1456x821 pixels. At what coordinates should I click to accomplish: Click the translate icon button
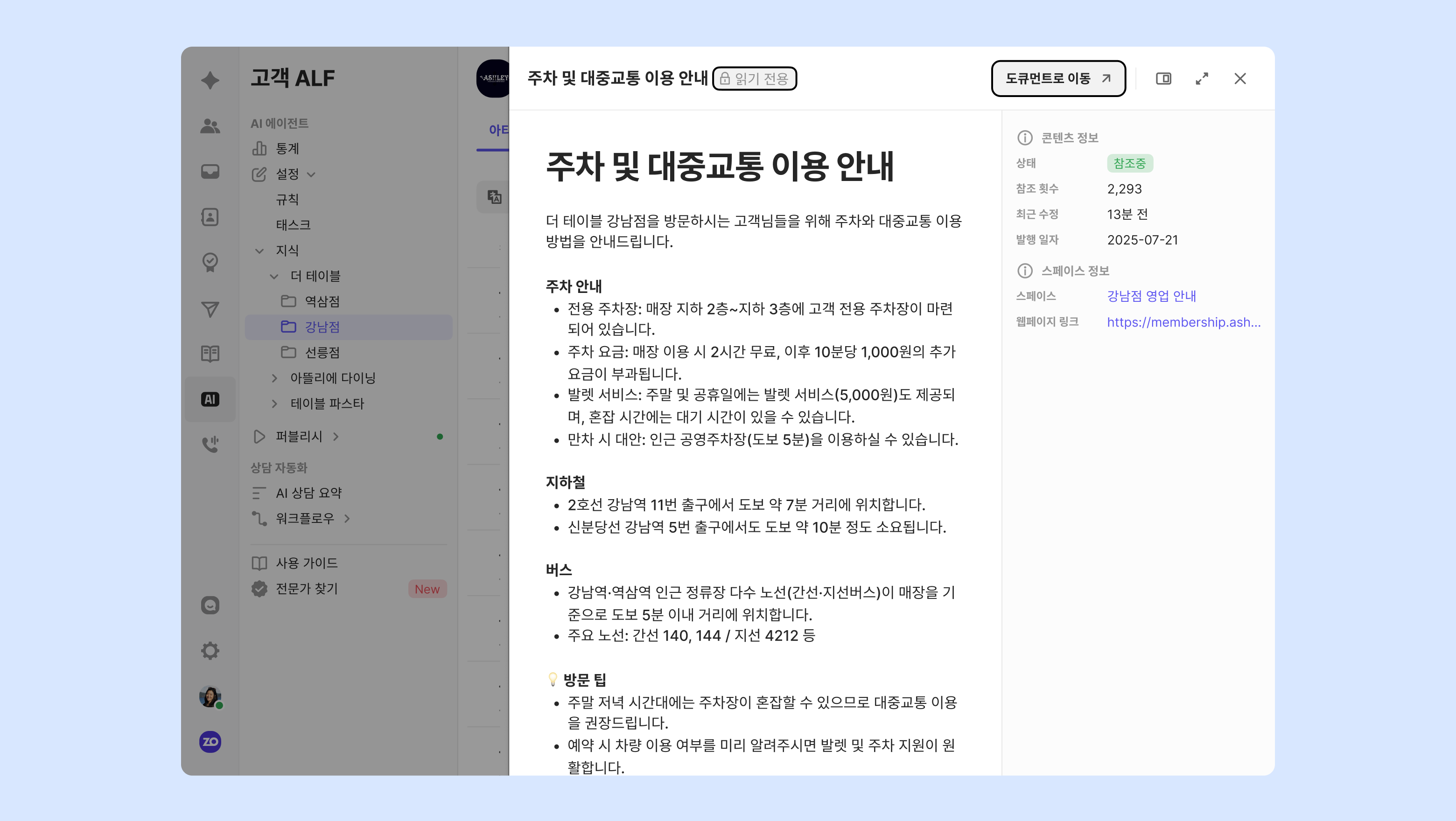(495, 197)
